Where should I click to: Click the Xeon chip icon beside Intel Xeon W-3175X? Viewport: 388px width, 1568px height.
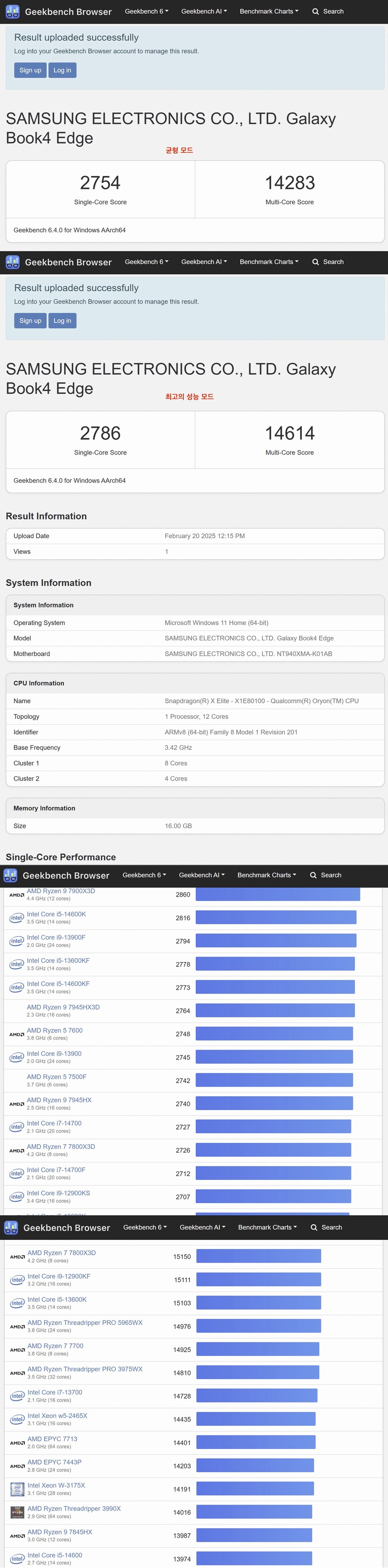(17, 1489)
